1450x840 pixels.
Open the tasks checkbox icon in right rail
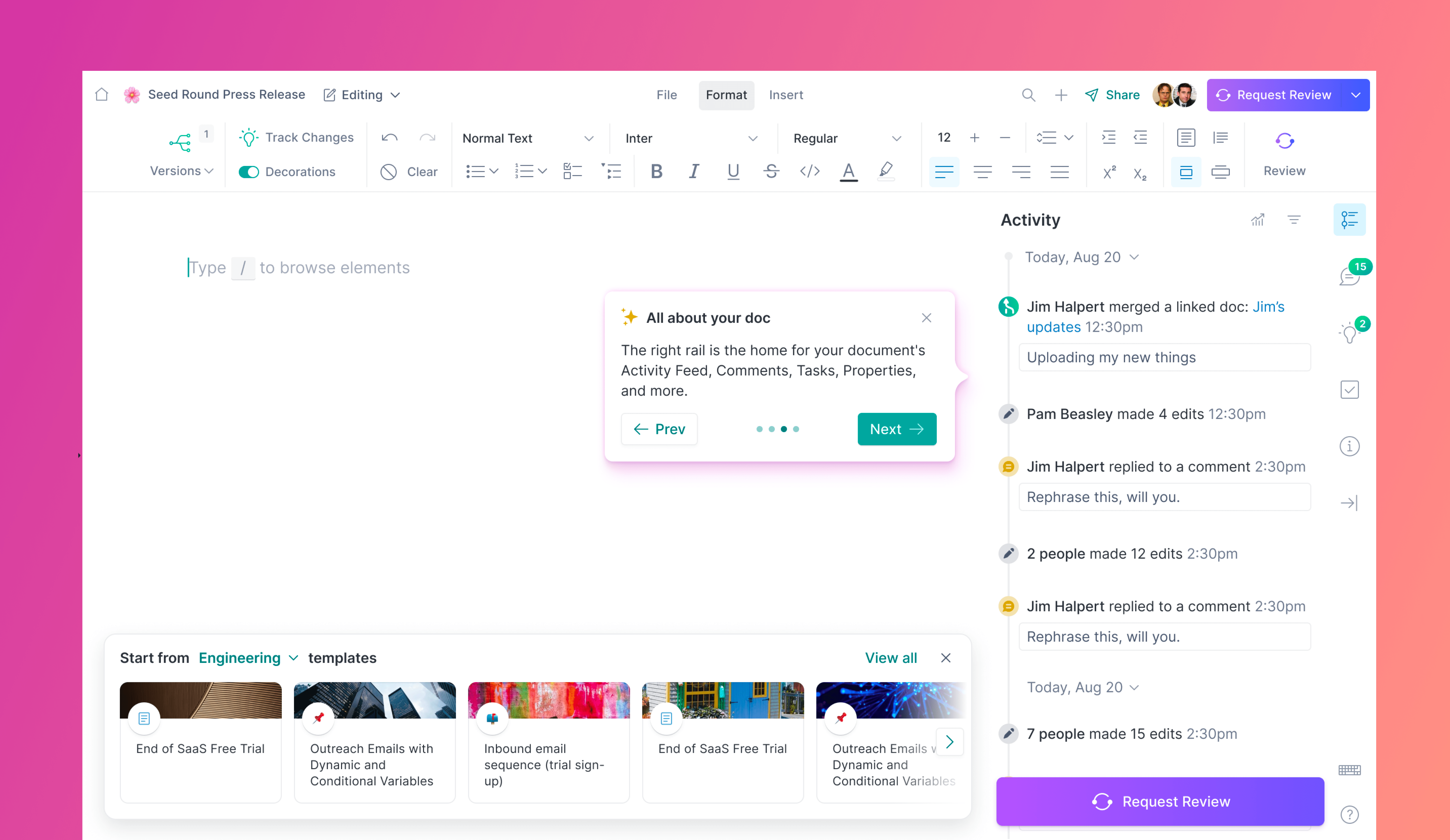[x=1349, y=390]
